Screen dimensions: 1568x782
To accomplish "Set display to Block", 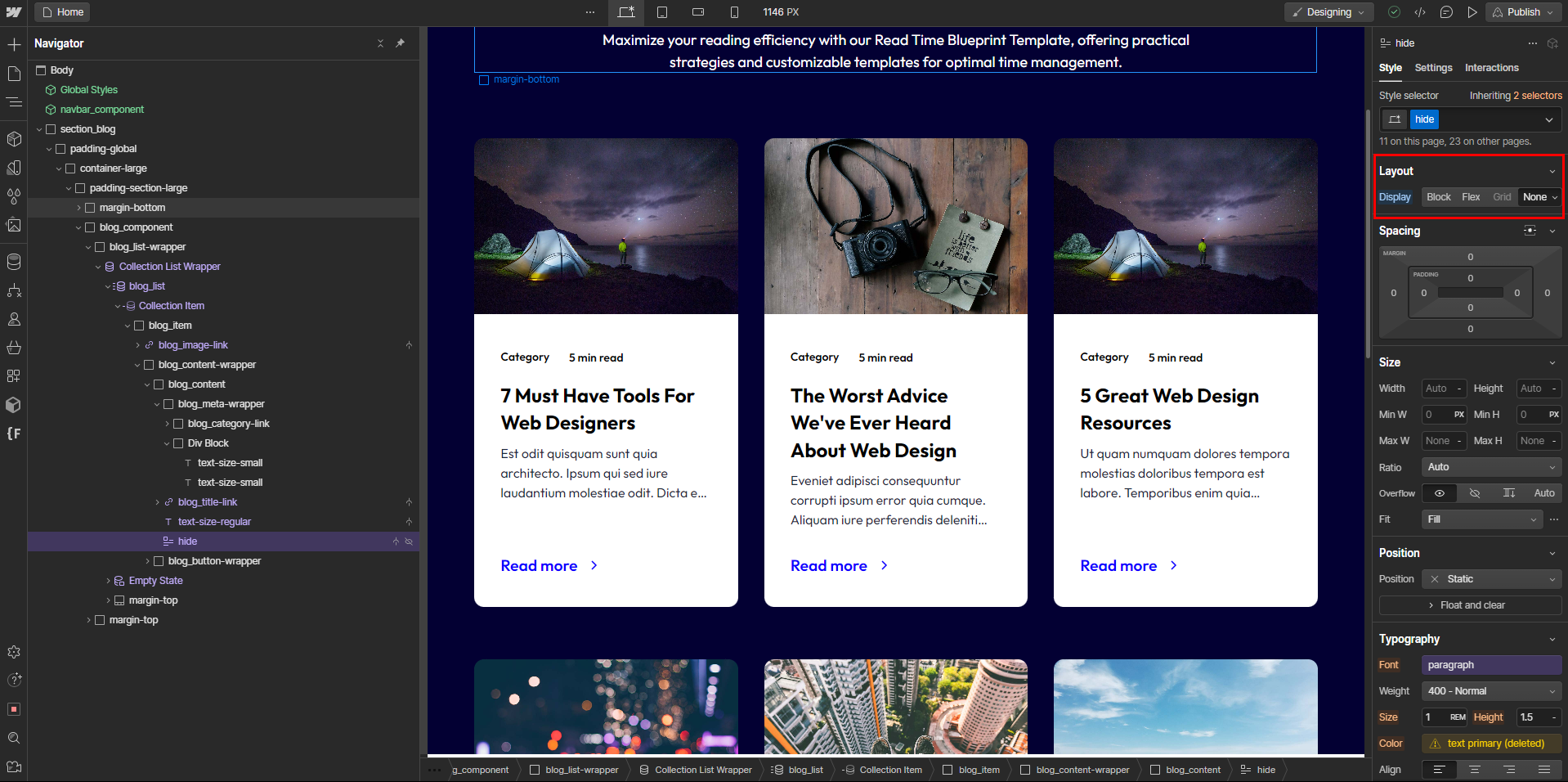I will pyautogui.click(x=1438, y=197).
